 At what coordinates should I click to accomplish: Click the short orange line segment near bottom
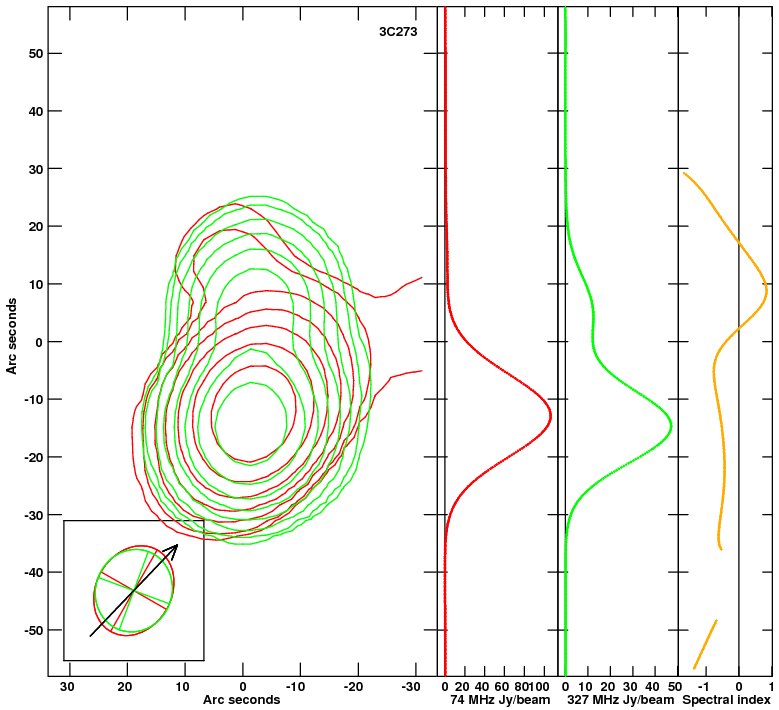(705, 644)
